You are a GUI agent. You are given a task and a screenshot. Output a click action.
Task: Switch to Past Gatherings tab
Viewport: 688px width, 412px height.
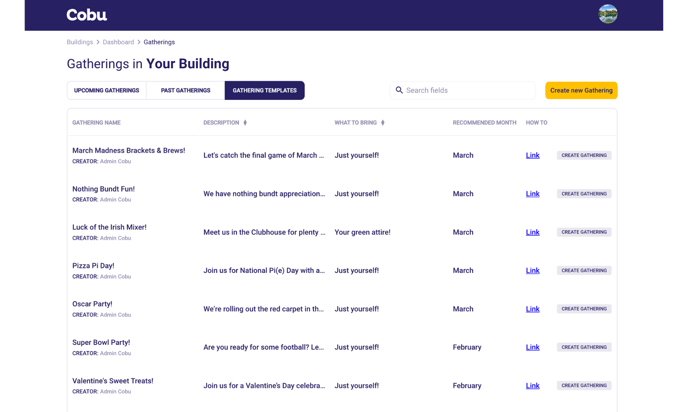[x=185, y=90]
